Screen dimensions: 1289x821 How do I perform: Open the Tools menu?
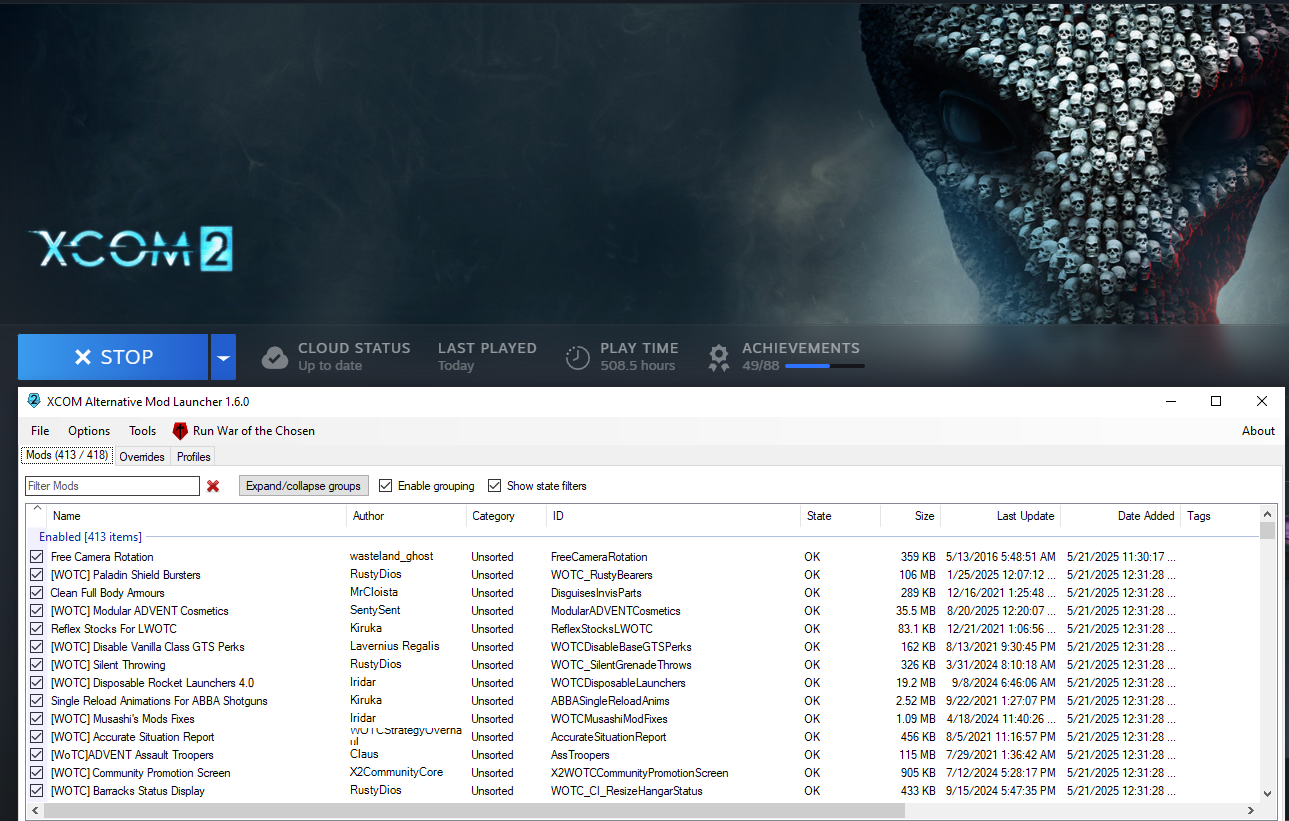pyautogui.click(x=143, y=431)
